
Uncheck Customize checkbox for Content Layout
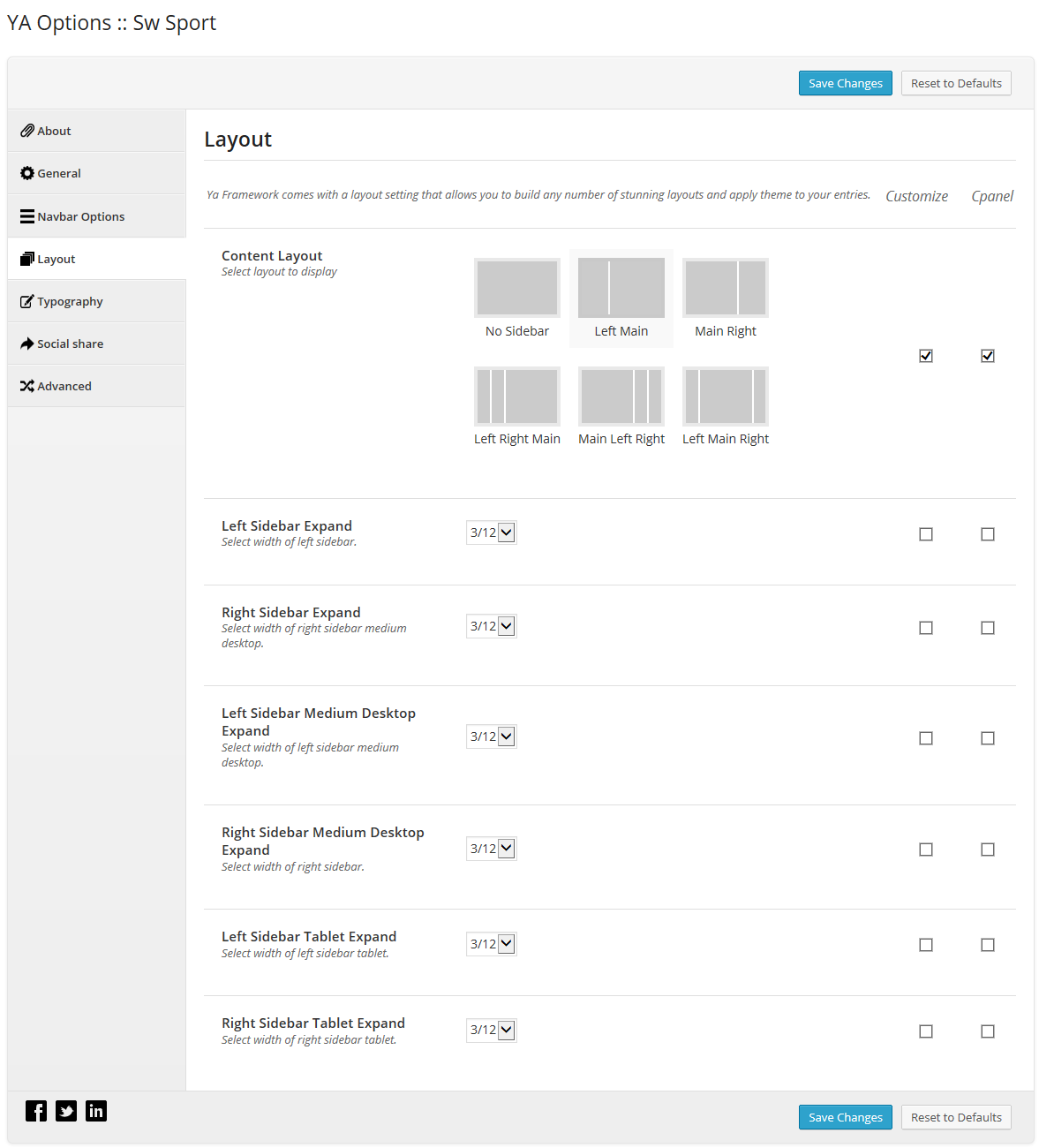coord(926,356)
